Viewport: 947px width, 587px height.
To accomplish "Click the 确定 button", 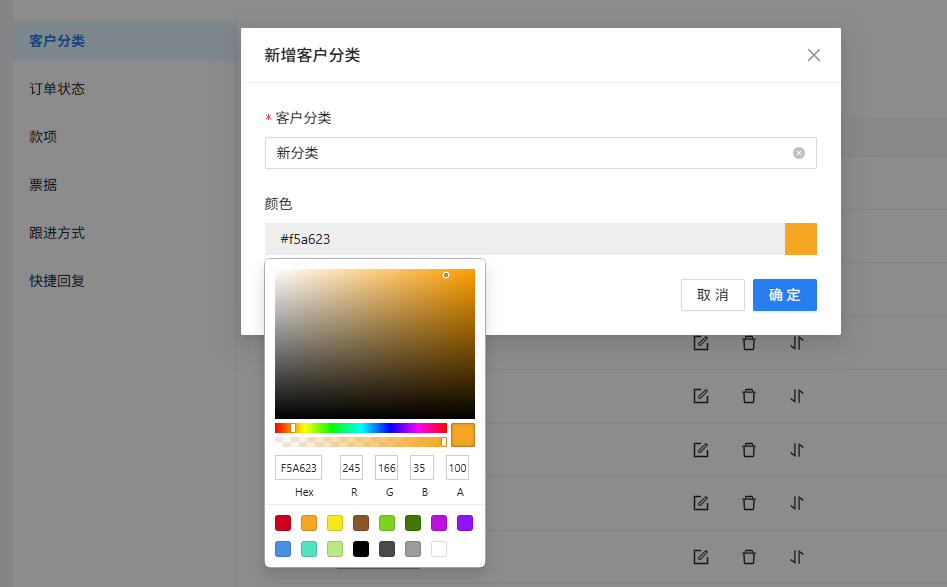I will 785,295.
